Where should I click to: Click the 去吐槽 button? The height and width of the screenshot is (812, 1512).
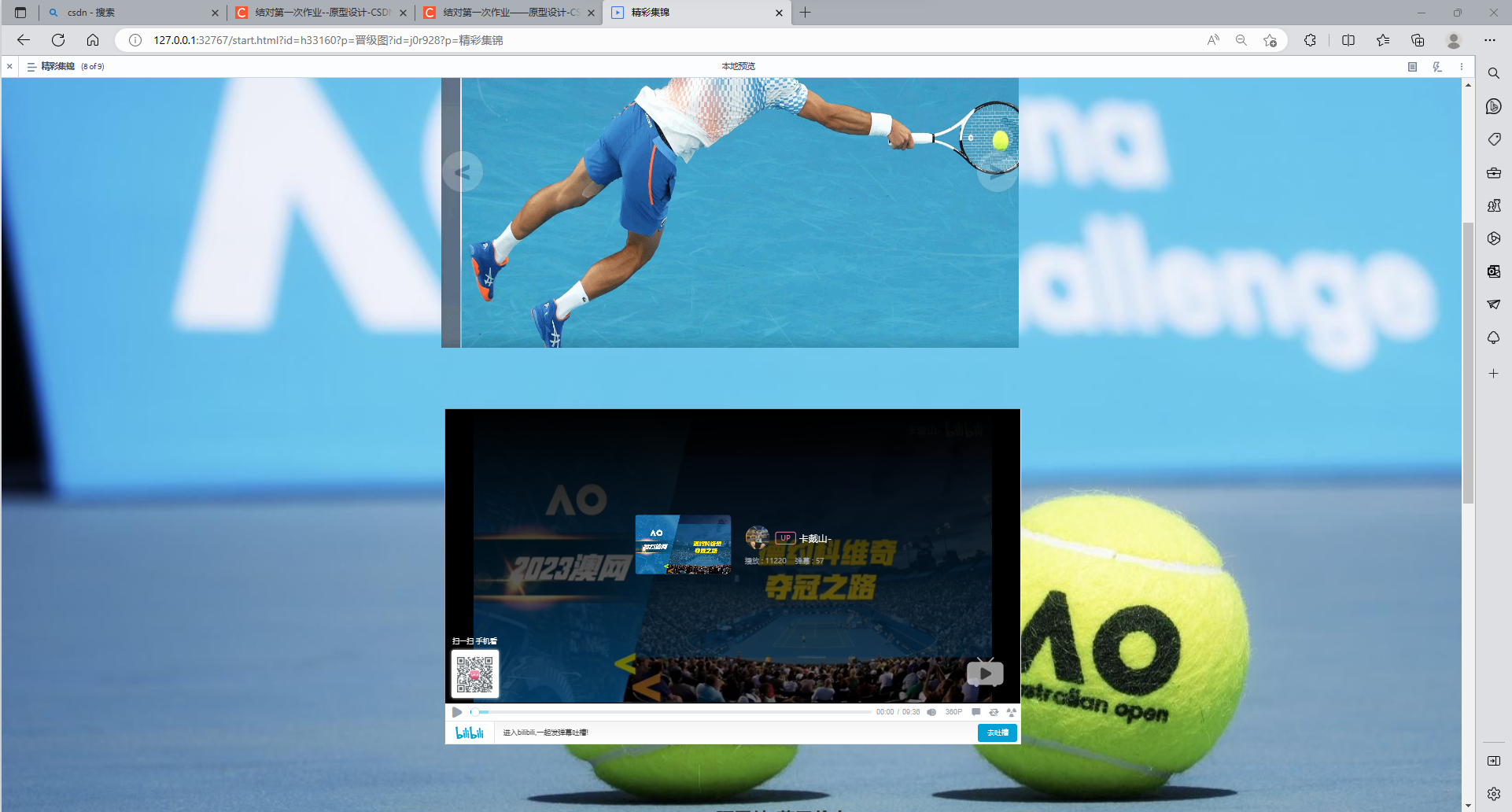pyautogui.click(x=998, y=733)
